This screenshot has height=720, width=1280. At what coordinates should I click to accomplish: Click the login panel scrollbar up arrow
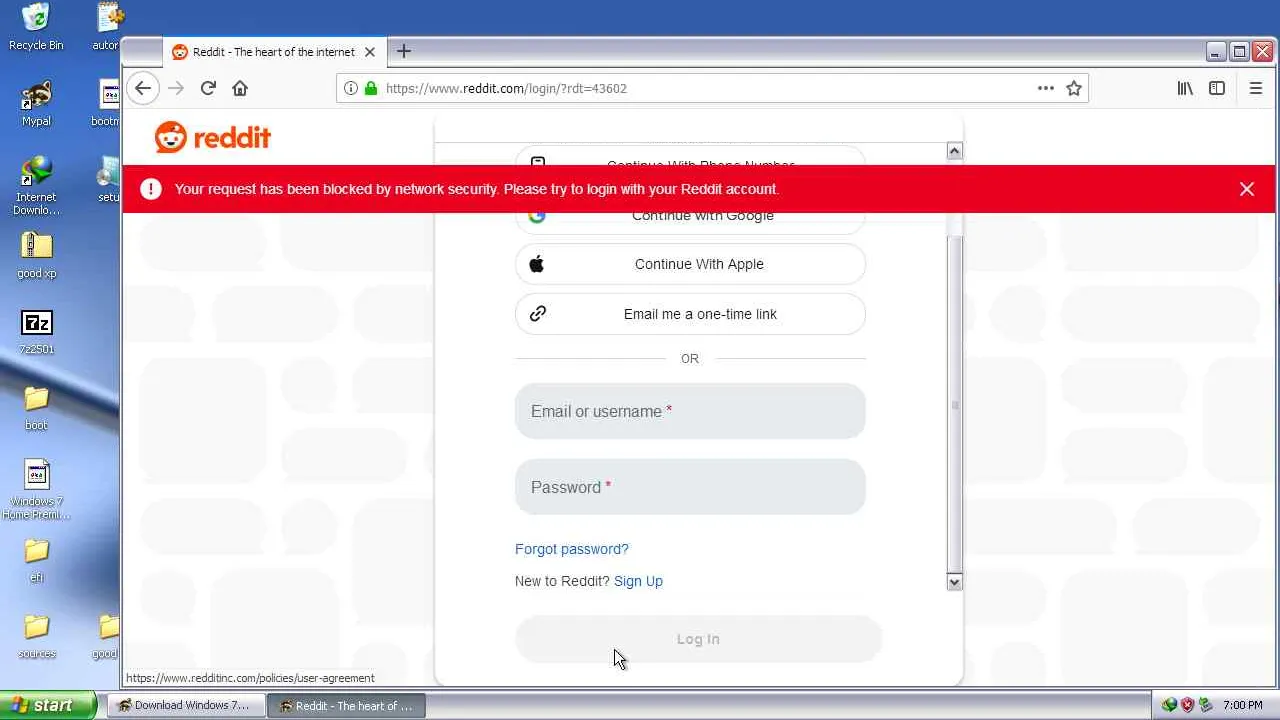[954, 151]
